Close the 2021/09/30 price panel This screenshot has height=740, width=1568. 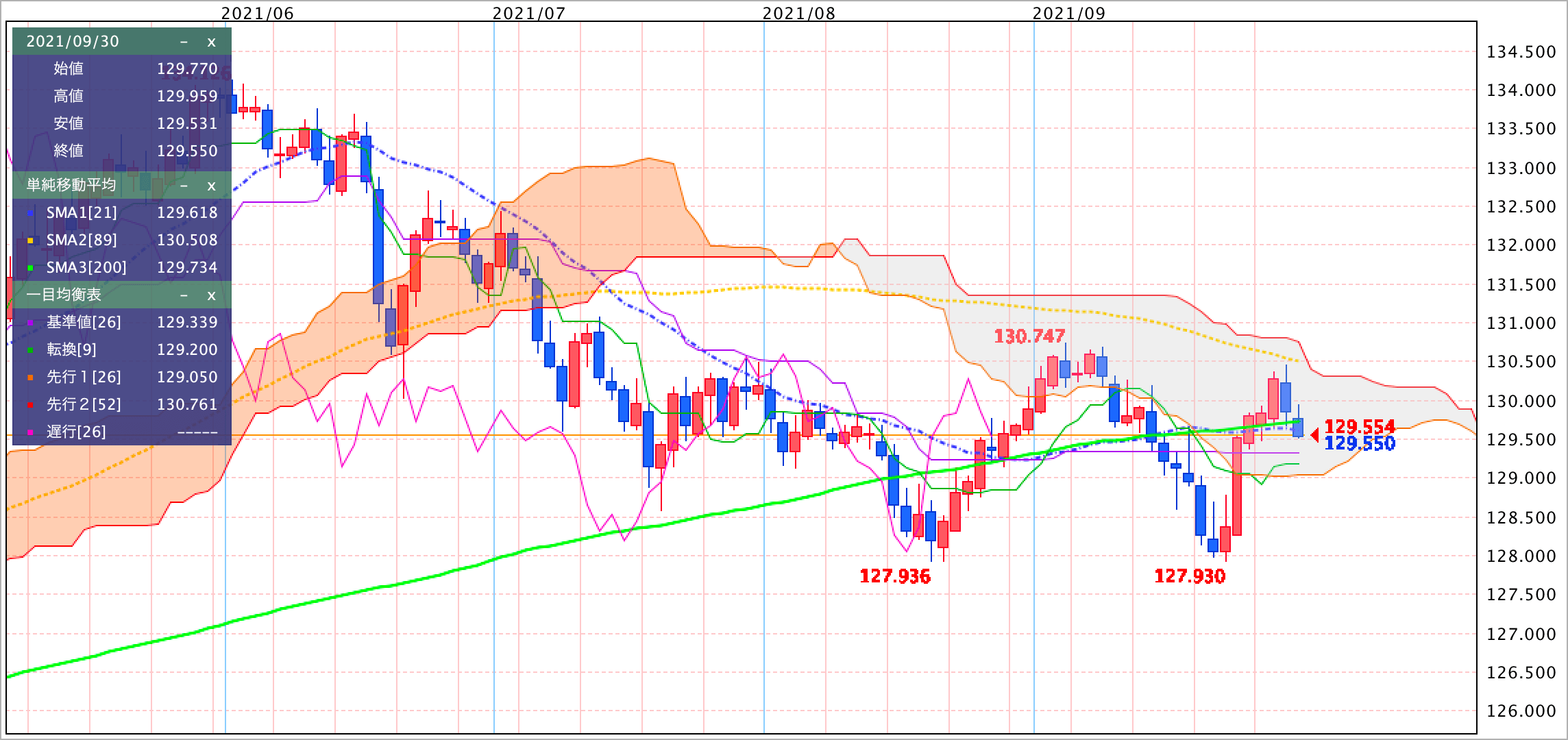[x=212, y=42]
